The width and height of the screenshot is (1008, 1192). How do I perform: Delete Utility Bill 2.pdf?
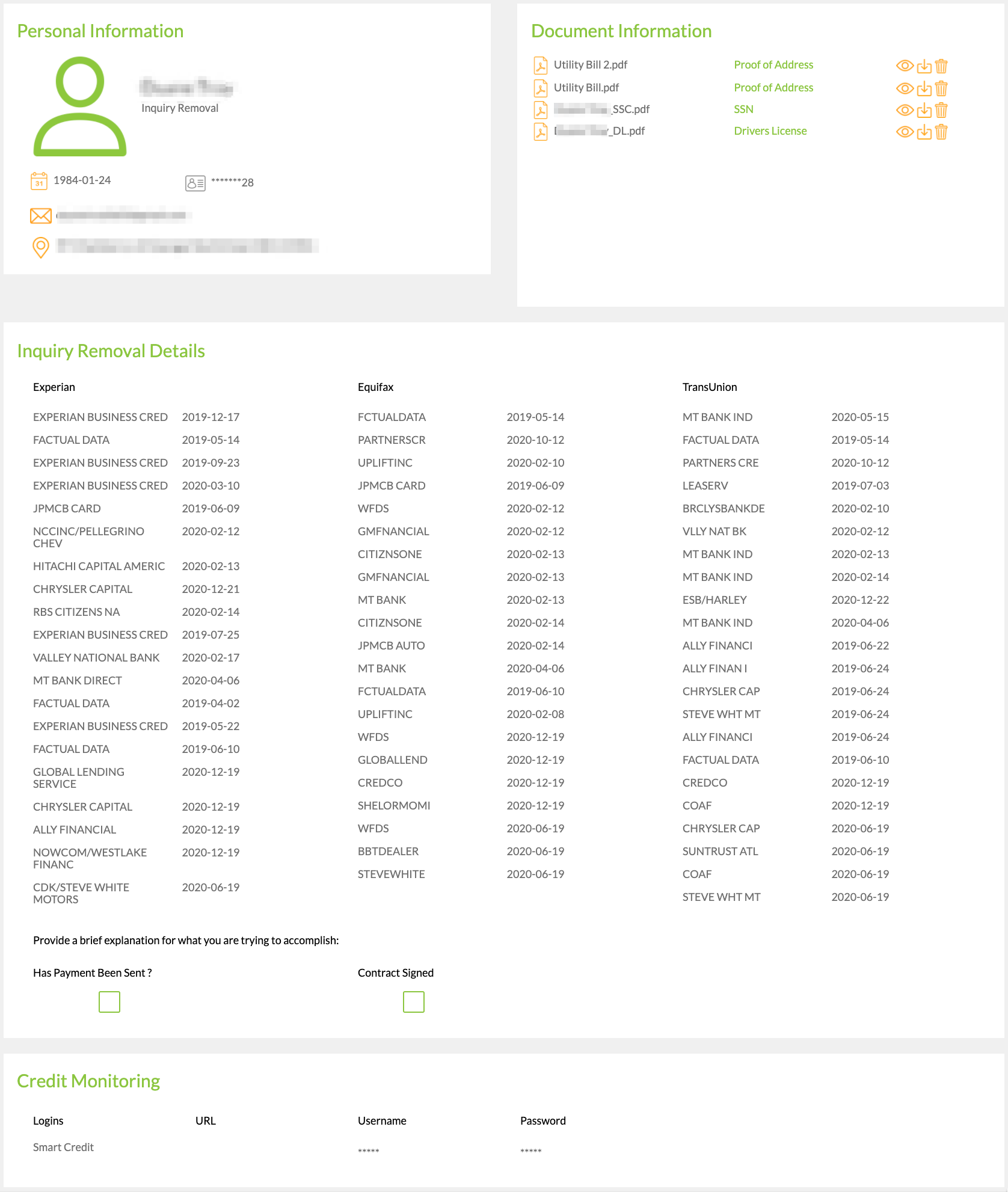(x=942, y=66)
